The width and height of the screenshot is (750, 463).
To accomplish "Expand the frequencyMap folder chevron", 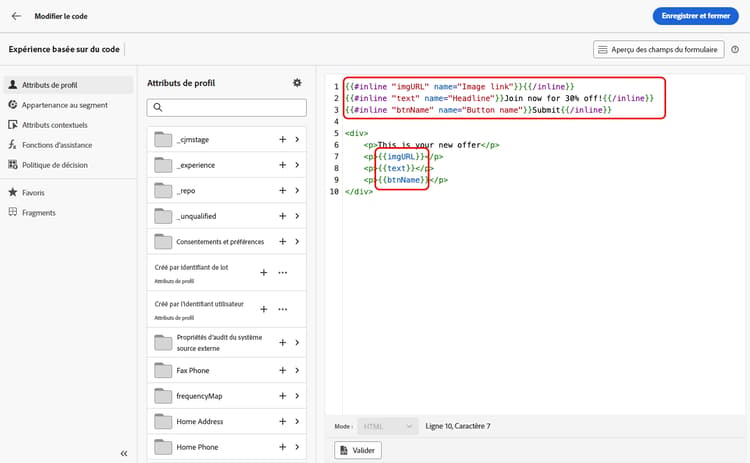I will coord(297,396).
